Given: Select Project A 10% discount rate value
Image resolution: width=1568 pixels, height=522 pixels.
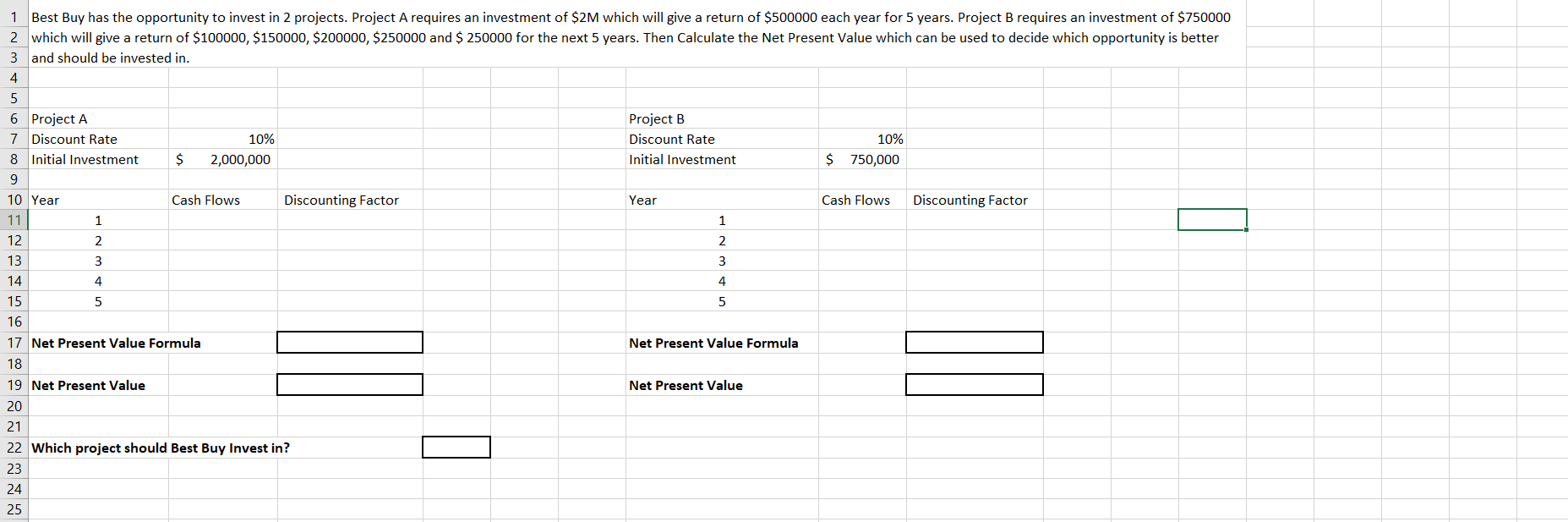Looking at the screenshot, I should [x=223, y=139].
